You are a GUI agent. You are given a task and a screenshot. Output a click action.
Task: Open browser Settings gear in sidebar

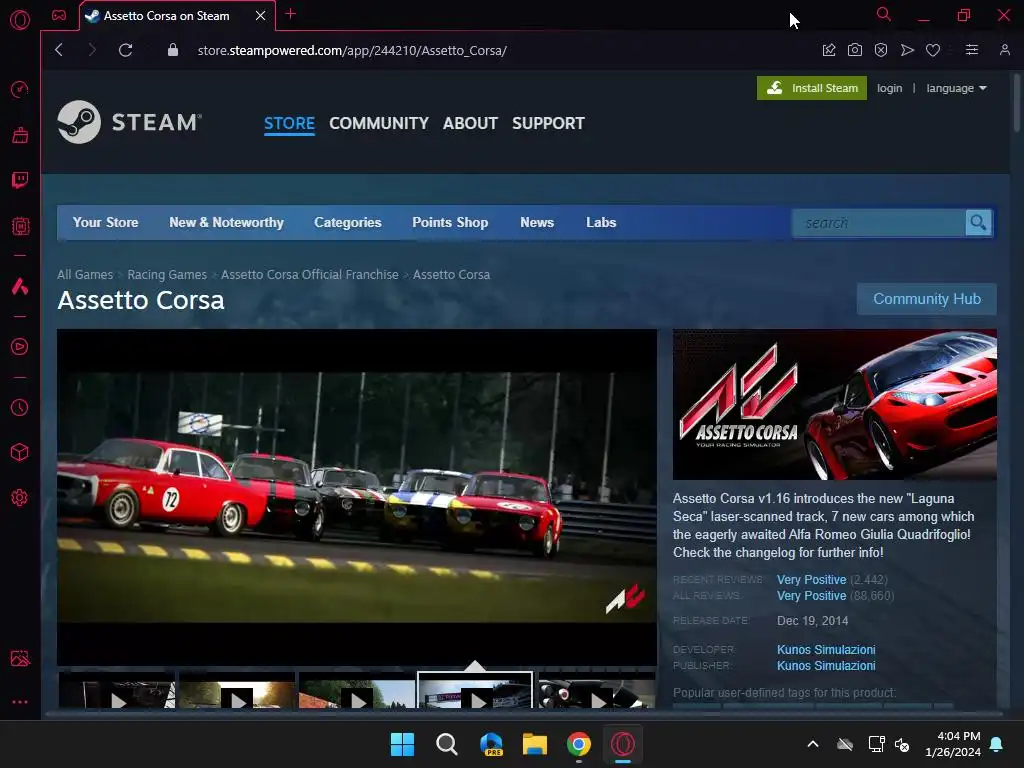tap(20, 498)
